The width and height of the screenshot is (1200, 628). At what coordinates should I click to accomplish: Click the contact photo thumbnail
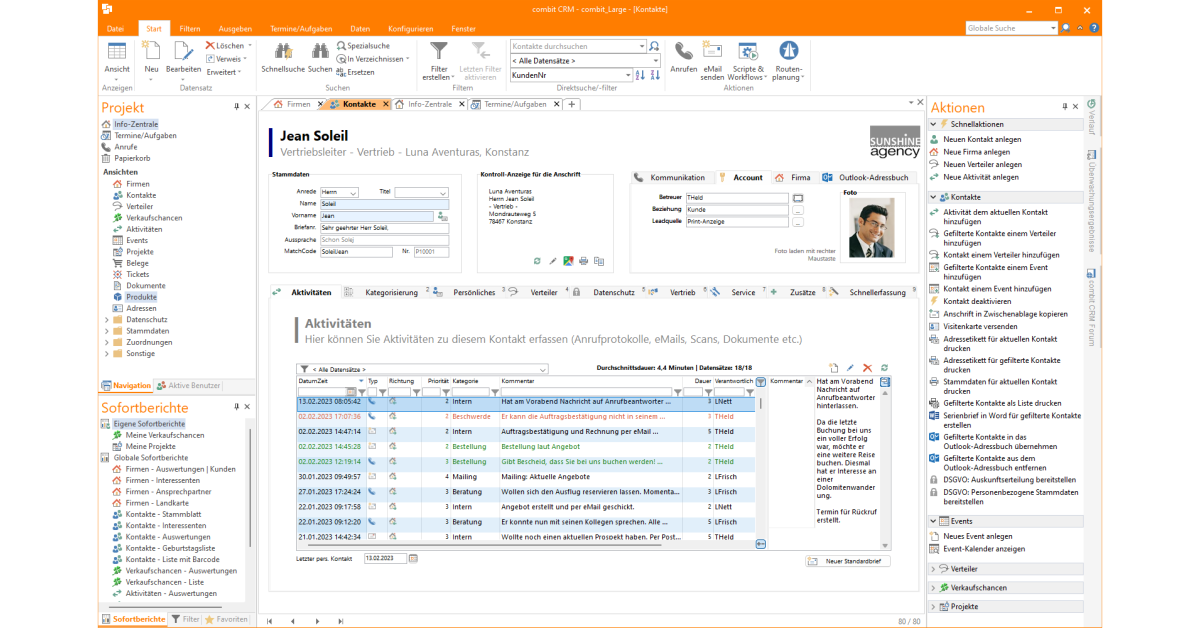(872, 228)
